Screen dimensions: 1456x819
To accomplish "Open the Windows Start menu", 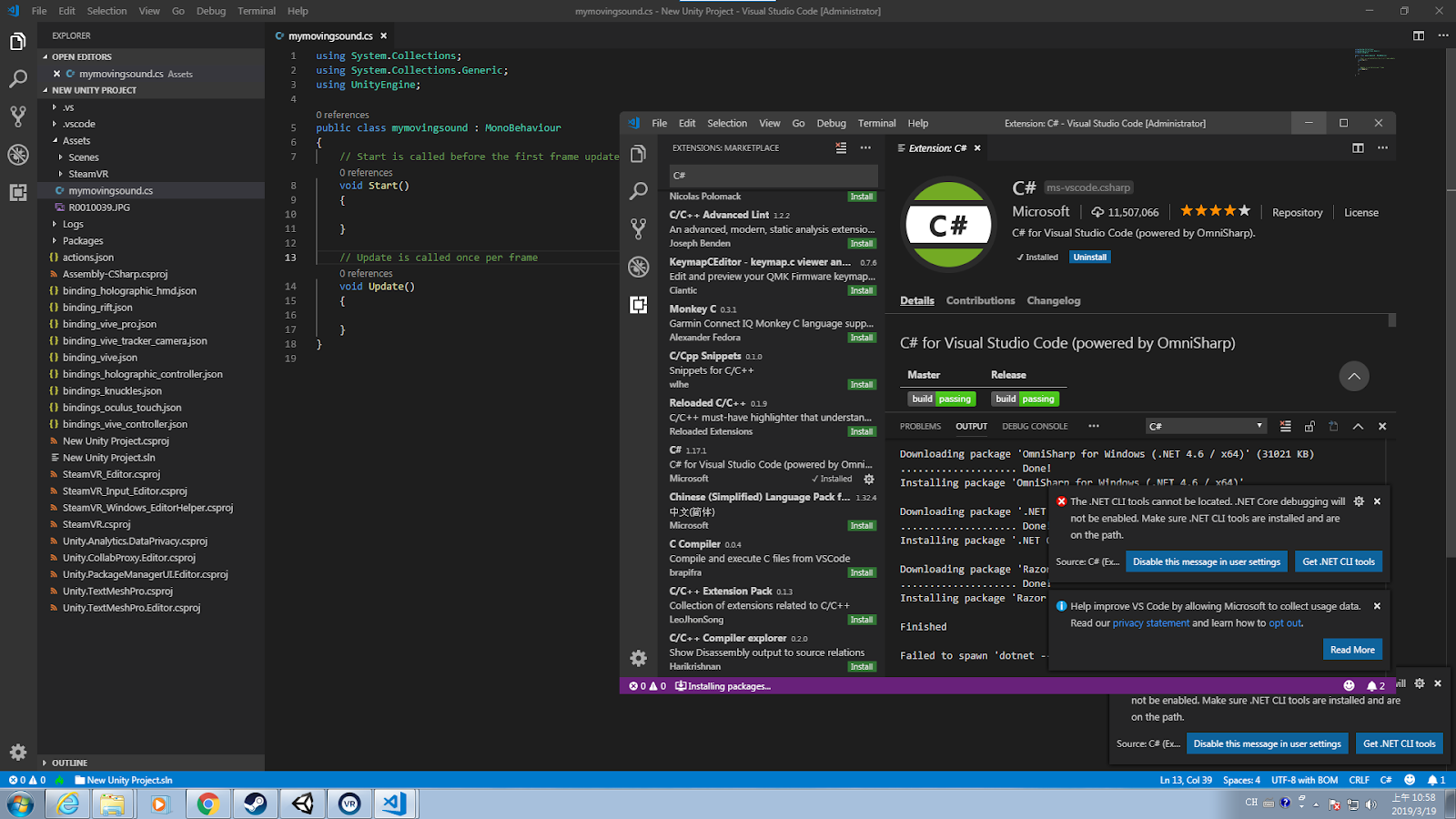I will pyautogui.click(x=20, y=804).
